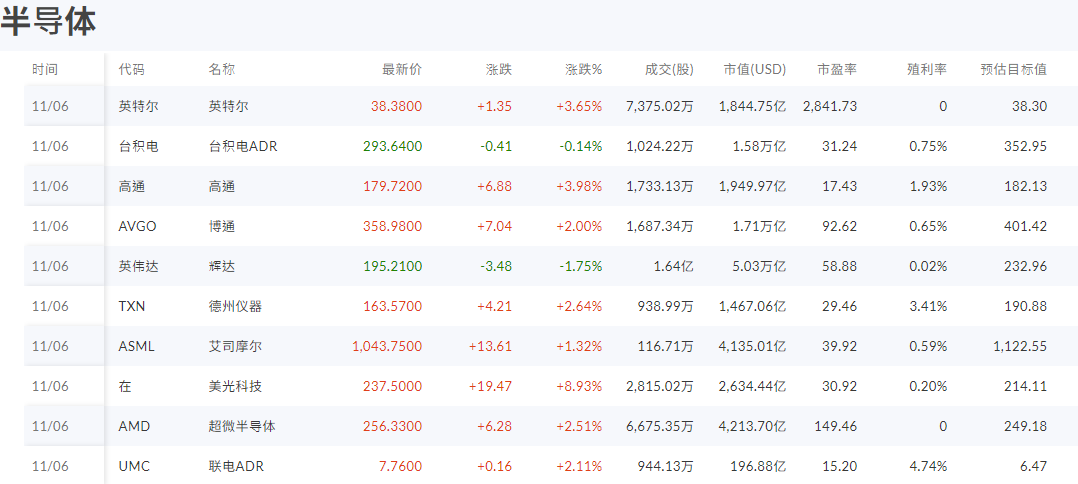Click the ASML ticker code
This screenshot has width=1078, height=484.
point(136,346)
